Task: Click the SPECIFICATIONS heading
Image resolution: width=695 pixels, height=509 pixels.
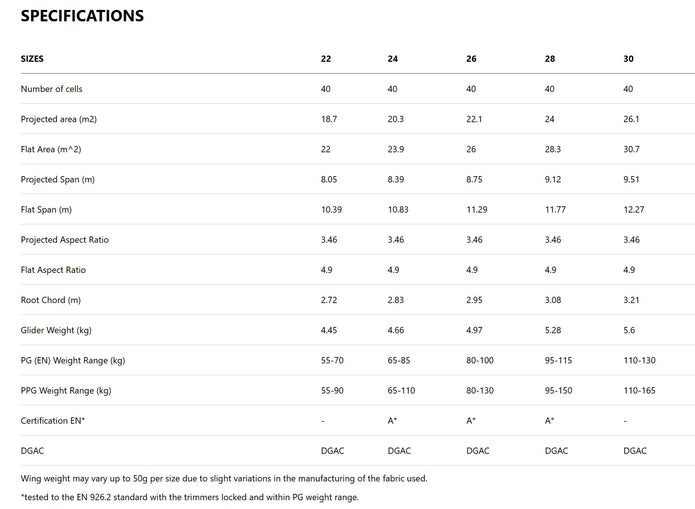Action: click(82, 16)
